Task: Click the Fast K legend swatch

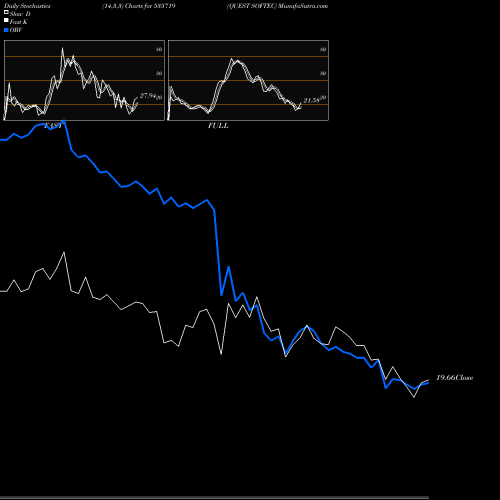Action: [x=6, y=20]
